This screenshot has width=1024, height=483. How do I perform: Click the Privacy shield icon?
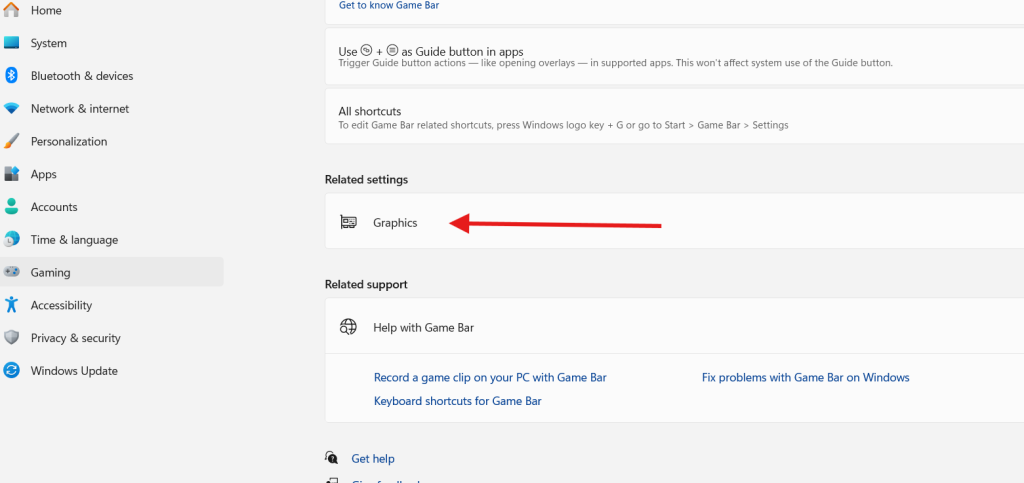pos(12,338)
